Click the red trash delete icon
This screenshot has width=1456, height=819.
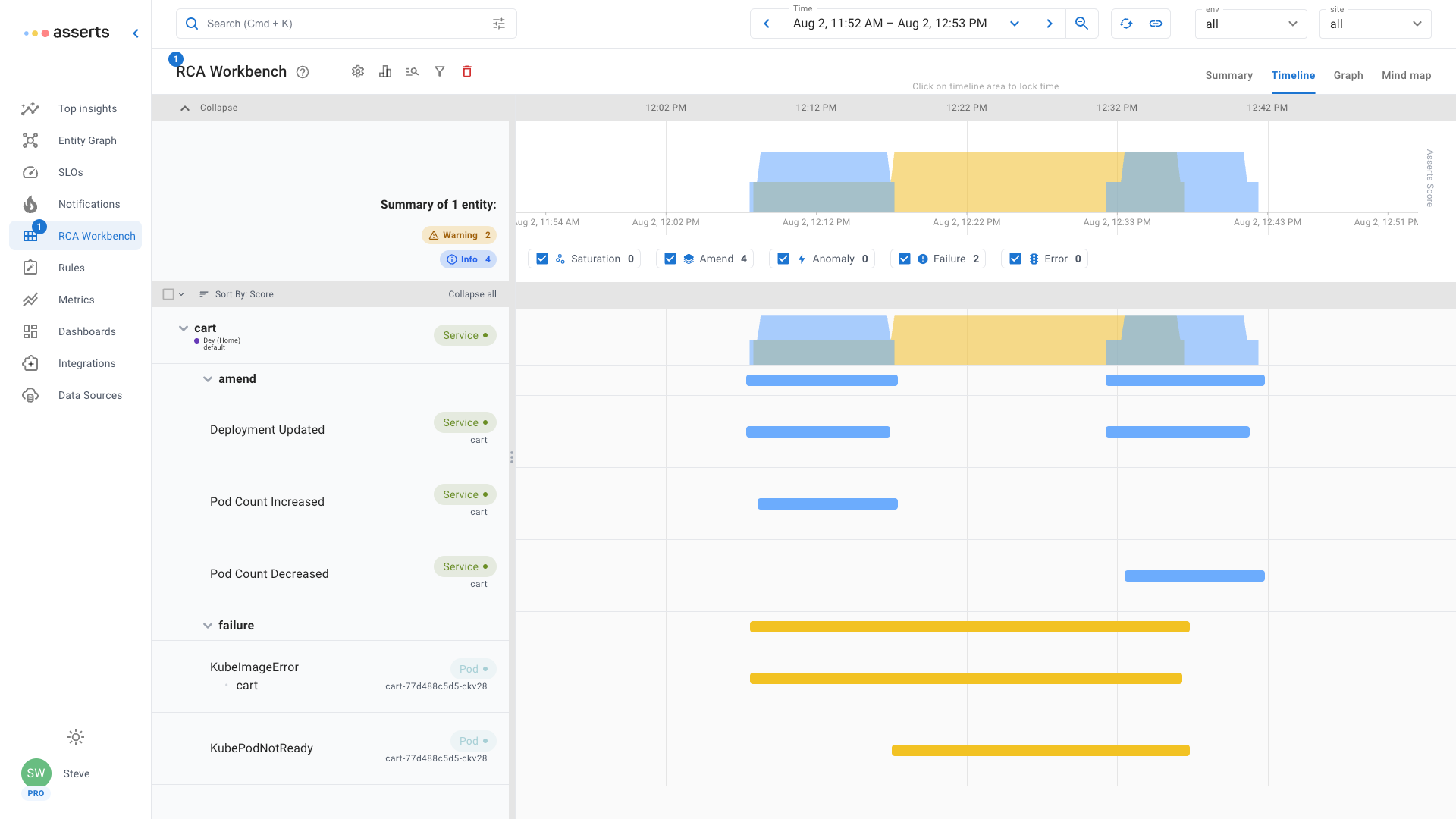tap(467, 71)
